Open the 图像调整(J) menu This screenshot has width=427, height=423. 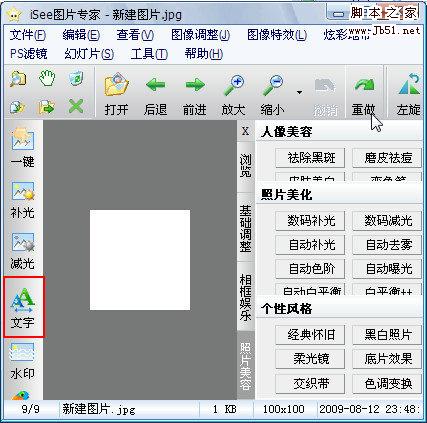(x=200, y=35)
